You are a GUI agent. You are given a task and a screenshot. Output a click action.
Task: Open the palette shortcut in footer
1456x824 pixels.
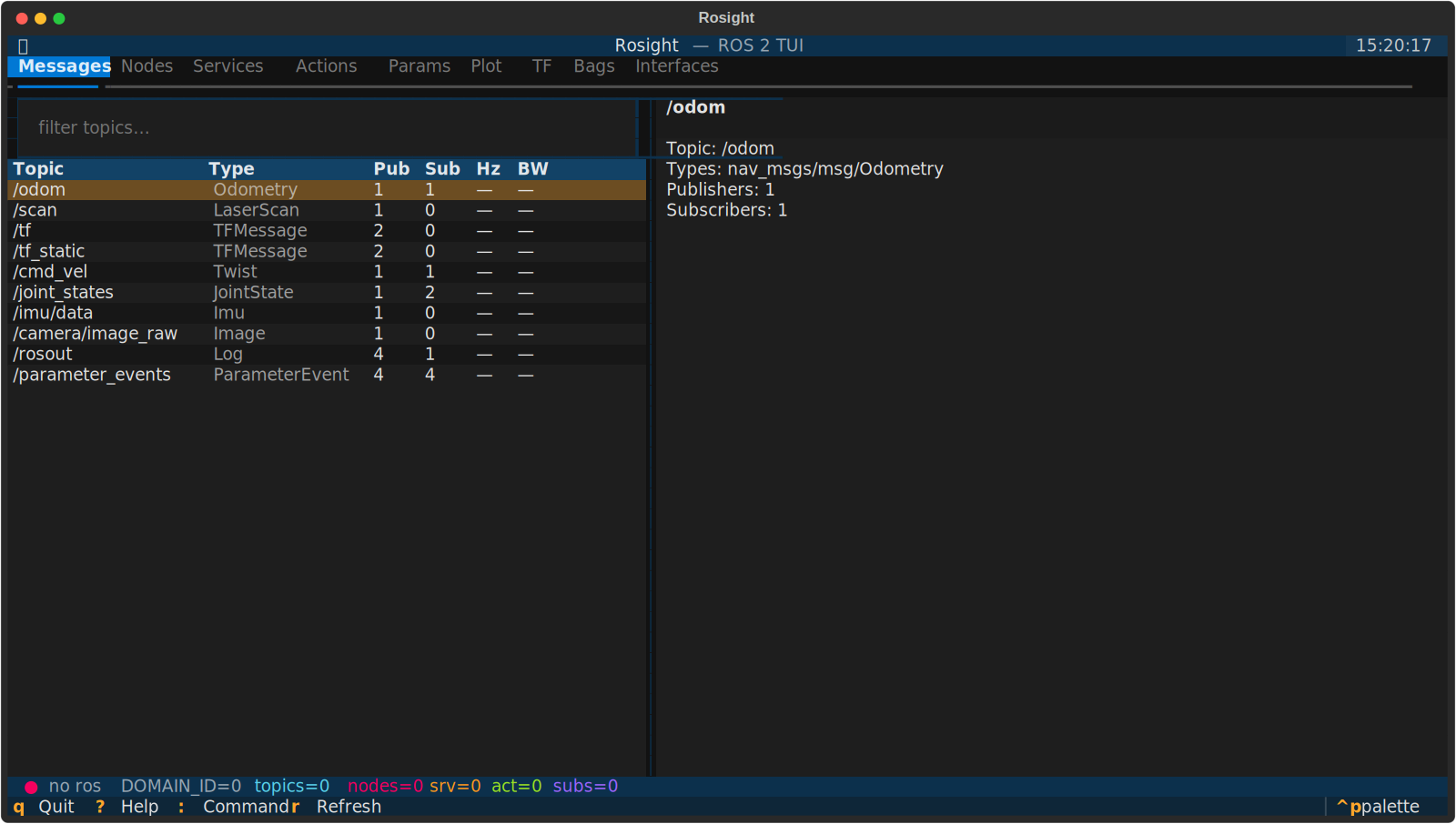1378,807
